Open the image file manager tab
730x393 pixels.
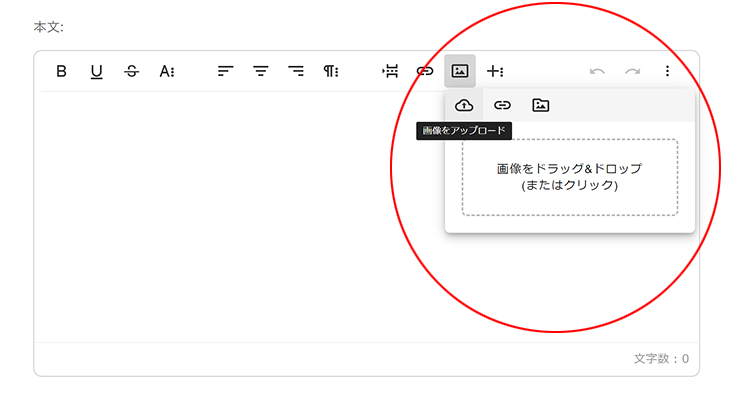[541, 105]
